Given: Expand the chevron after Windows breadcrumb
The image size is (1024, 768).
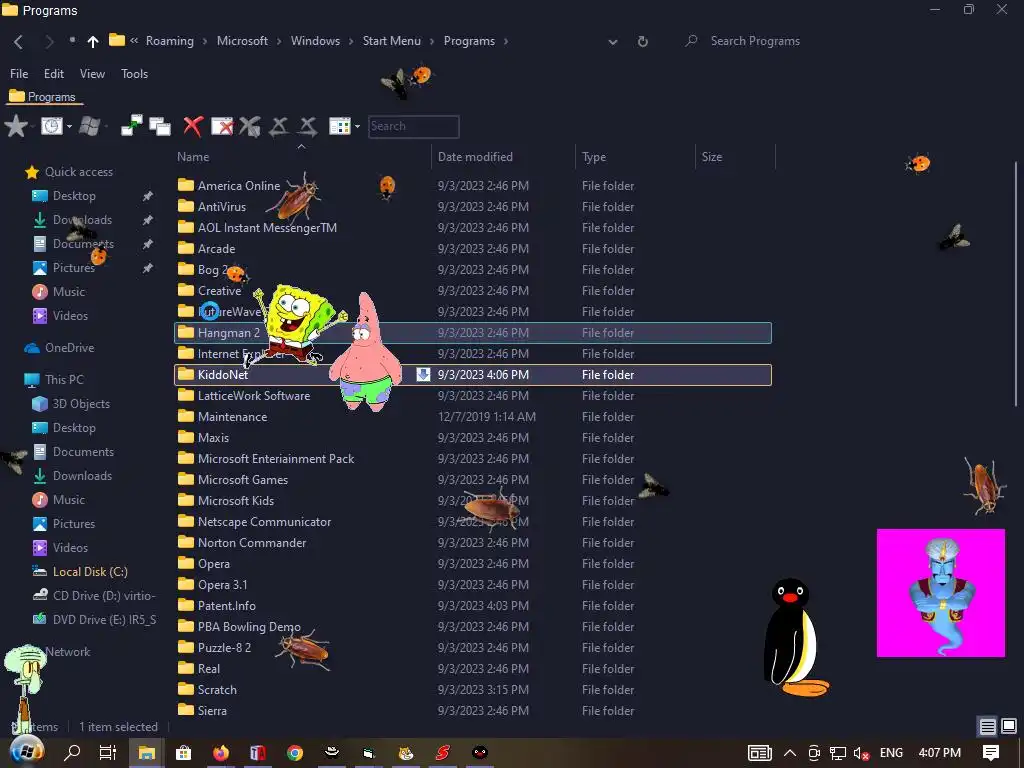Looking at the screenshot, I should [x=351, y=41].
